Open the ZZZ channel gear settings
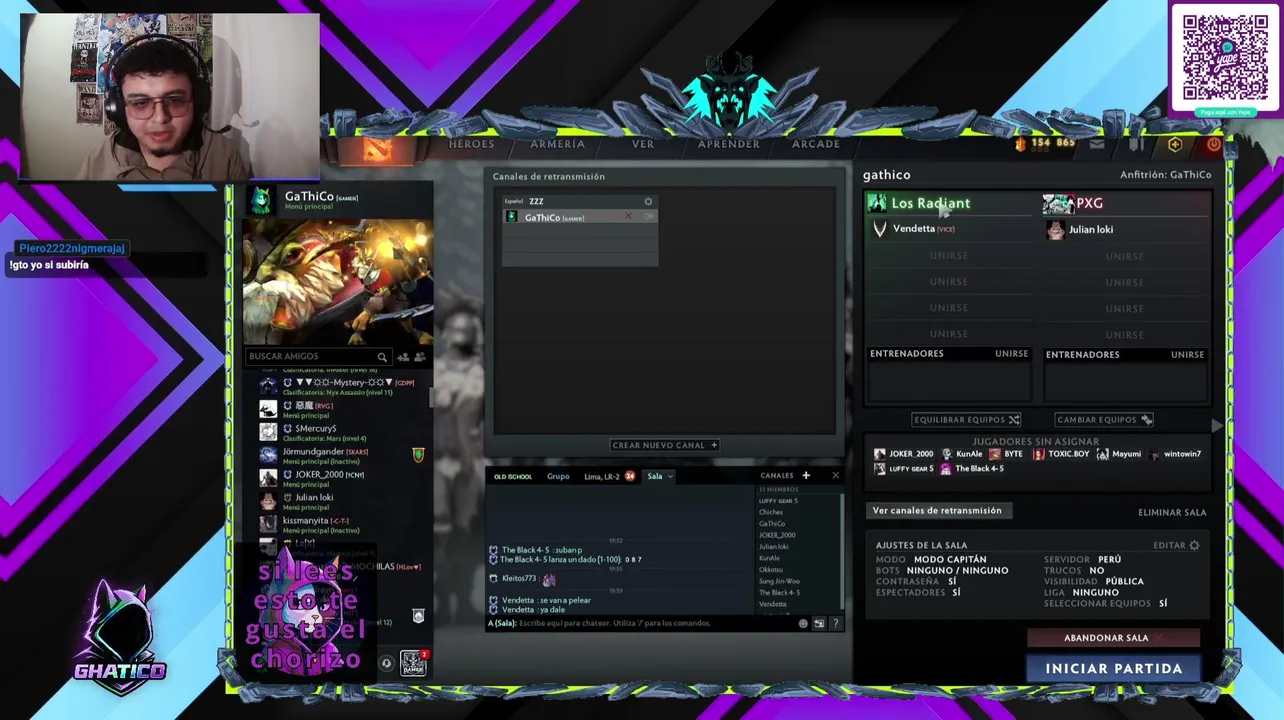 [x=648, y=201]
